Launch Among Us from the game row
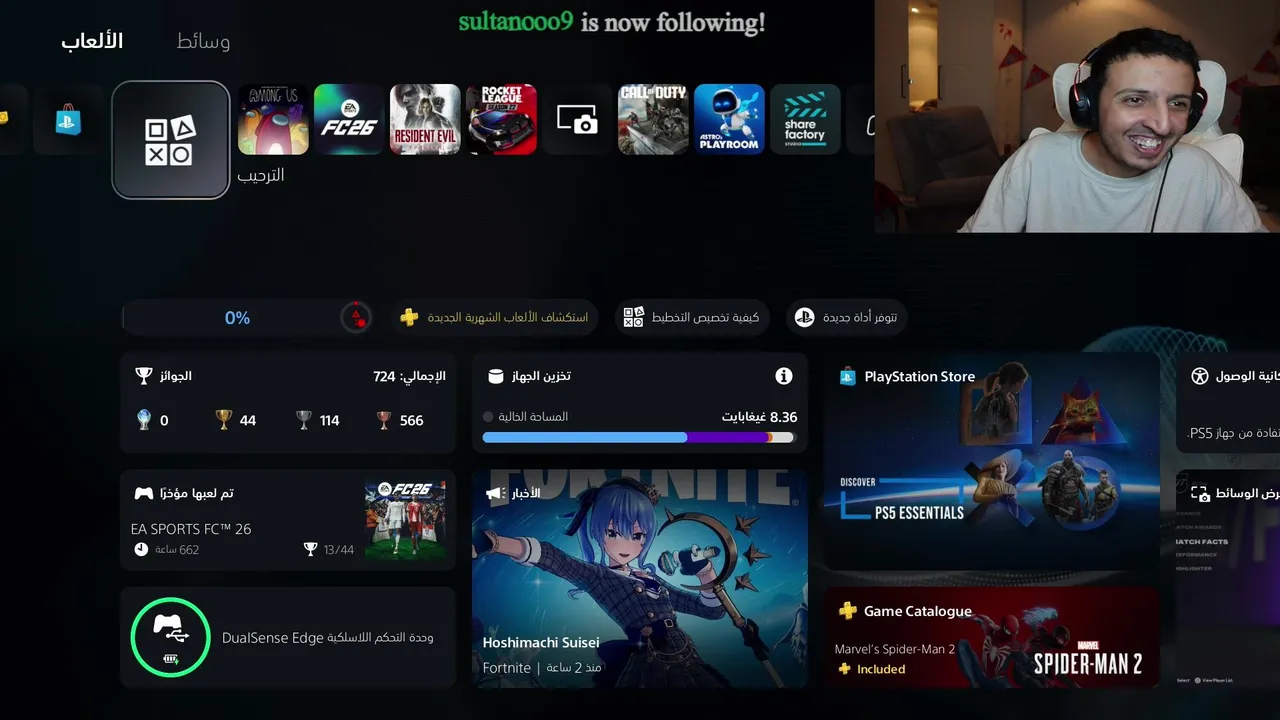1280x720 pixels. [273, 119]
